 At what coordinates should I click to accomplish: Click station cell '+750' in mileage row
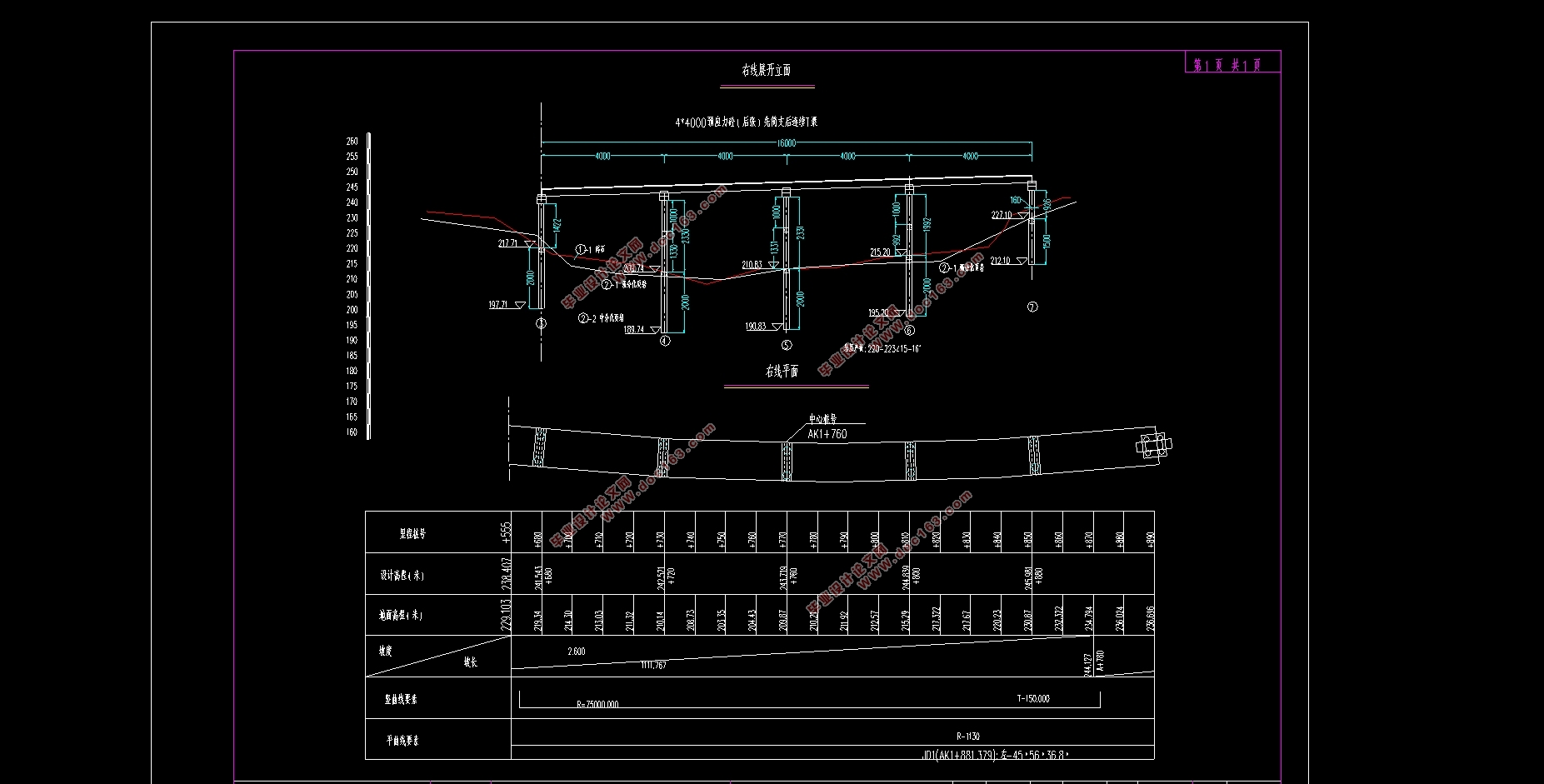[x=722, y=539]
